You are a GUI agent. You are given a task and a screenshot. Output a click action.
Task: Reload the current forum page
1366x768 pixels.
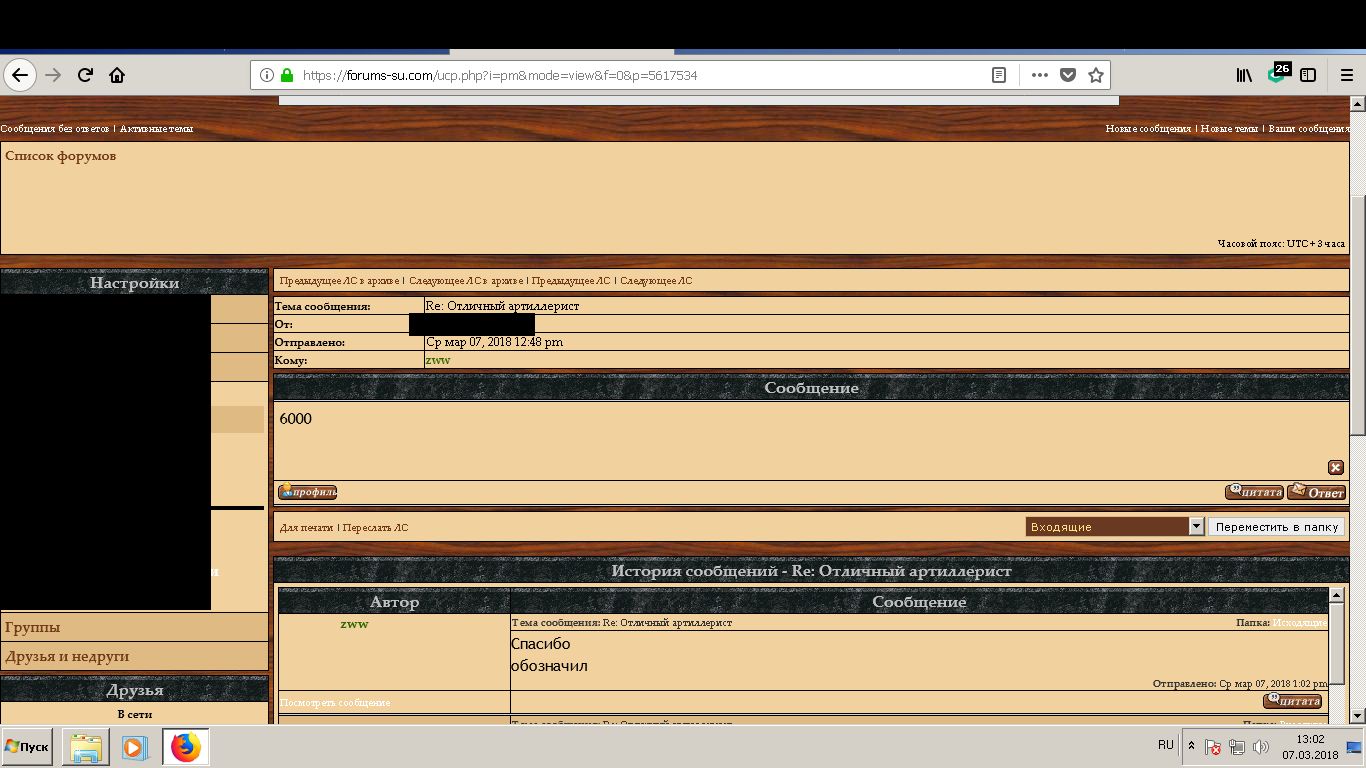point(86,75)
